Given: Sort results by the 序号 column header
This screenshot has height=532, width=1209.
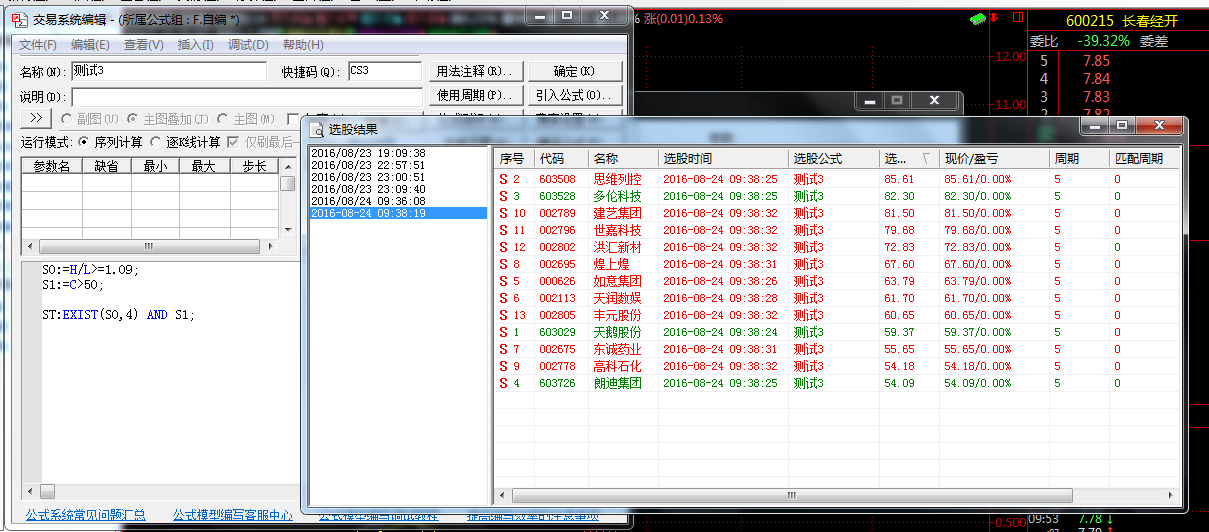Looking at the screenshot, I should (x=513, y=158).
